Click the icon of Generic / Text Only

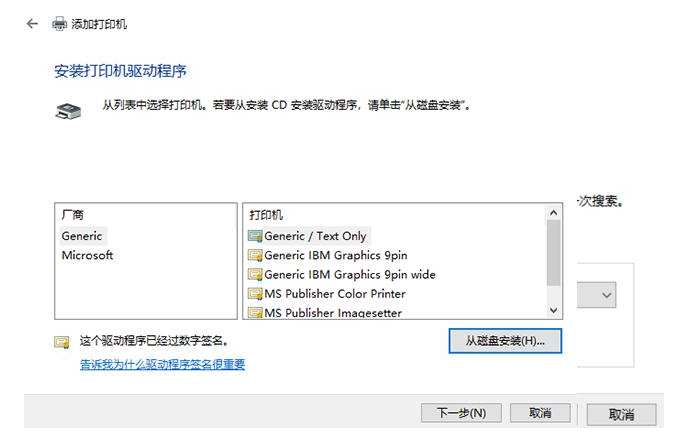coord(254,236)
